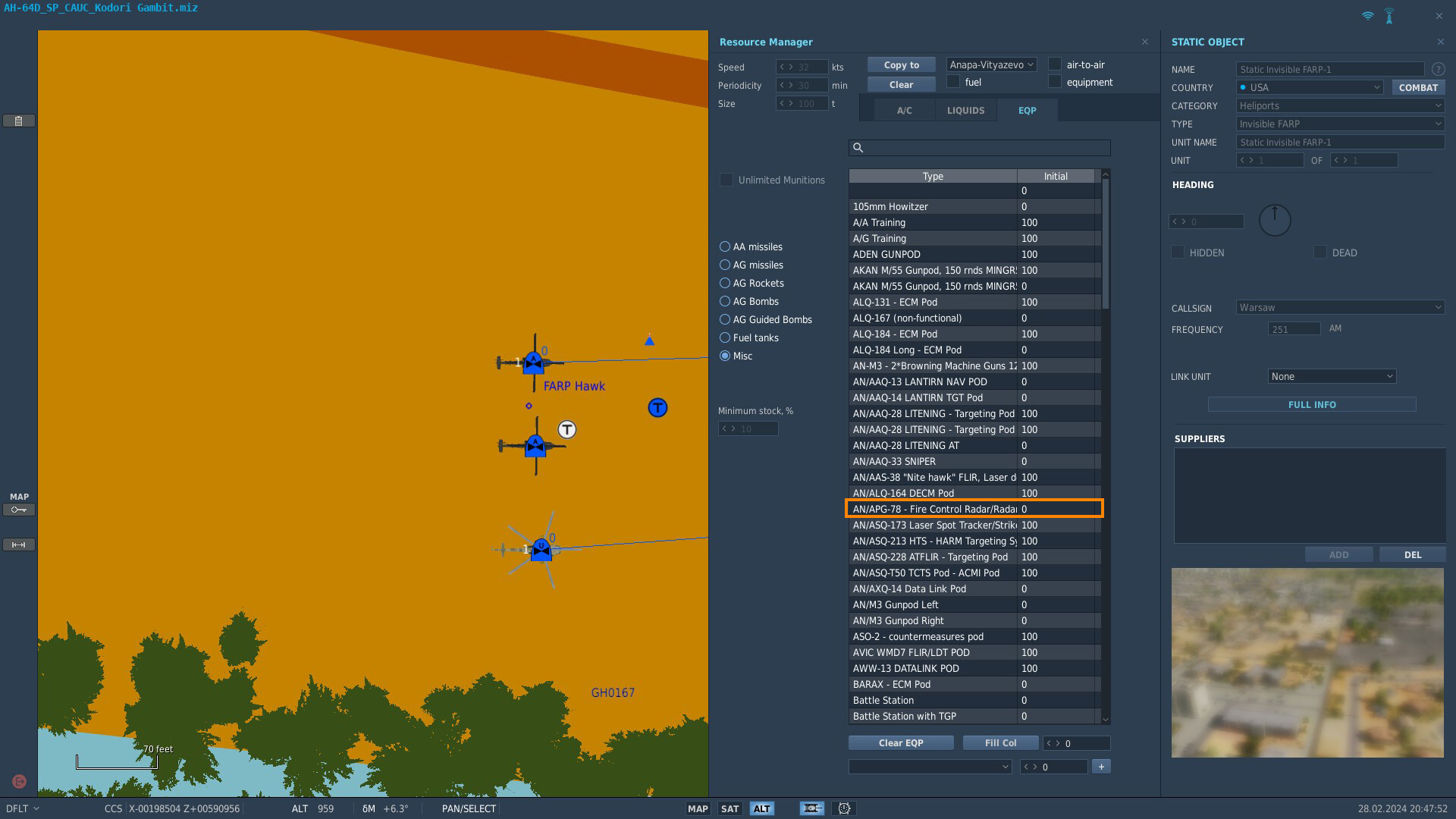Switch to the LIQUIDS tab

click(x=965, y=110)
